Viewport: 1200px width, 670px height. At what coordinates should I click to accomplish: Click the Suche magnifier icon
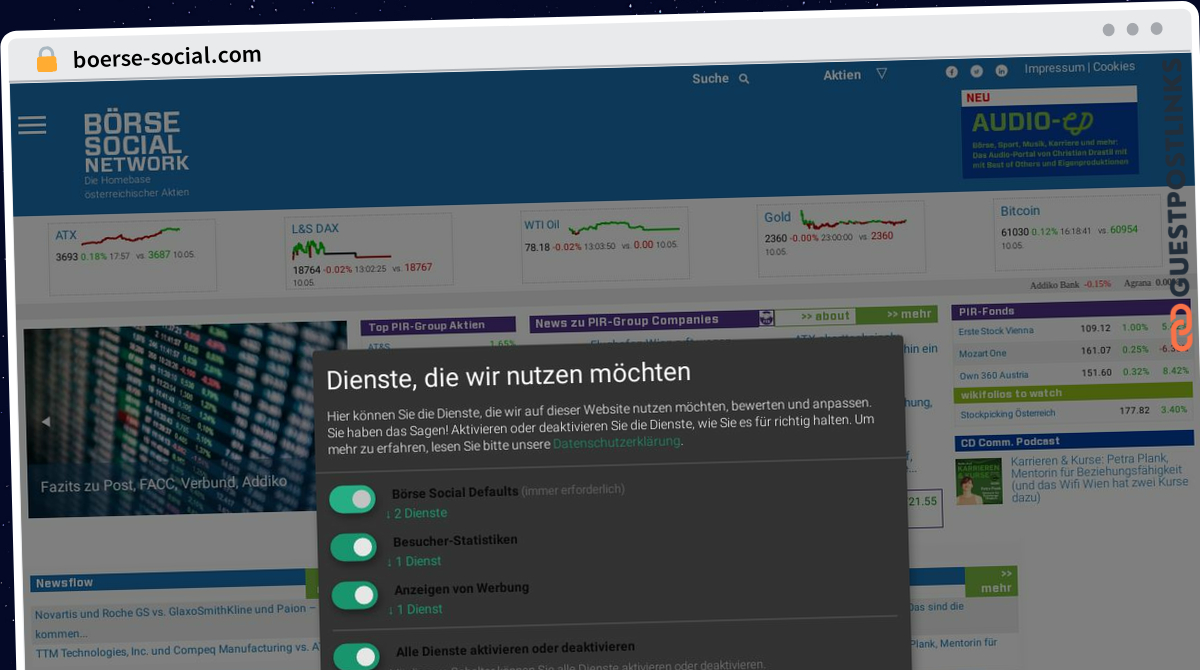tap(744, 79)
